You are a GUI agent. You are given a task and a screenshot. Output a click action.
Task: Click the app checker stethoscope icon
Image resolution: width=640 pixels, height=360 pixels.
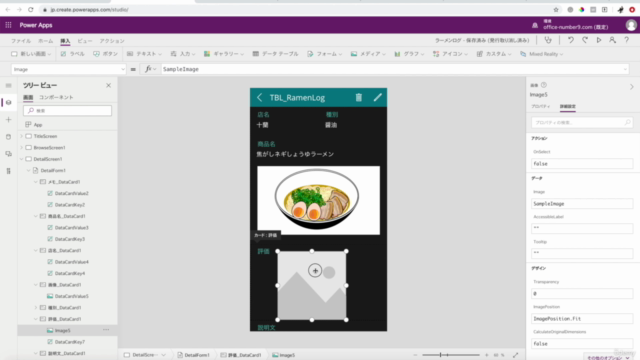(x=548, y=40)
